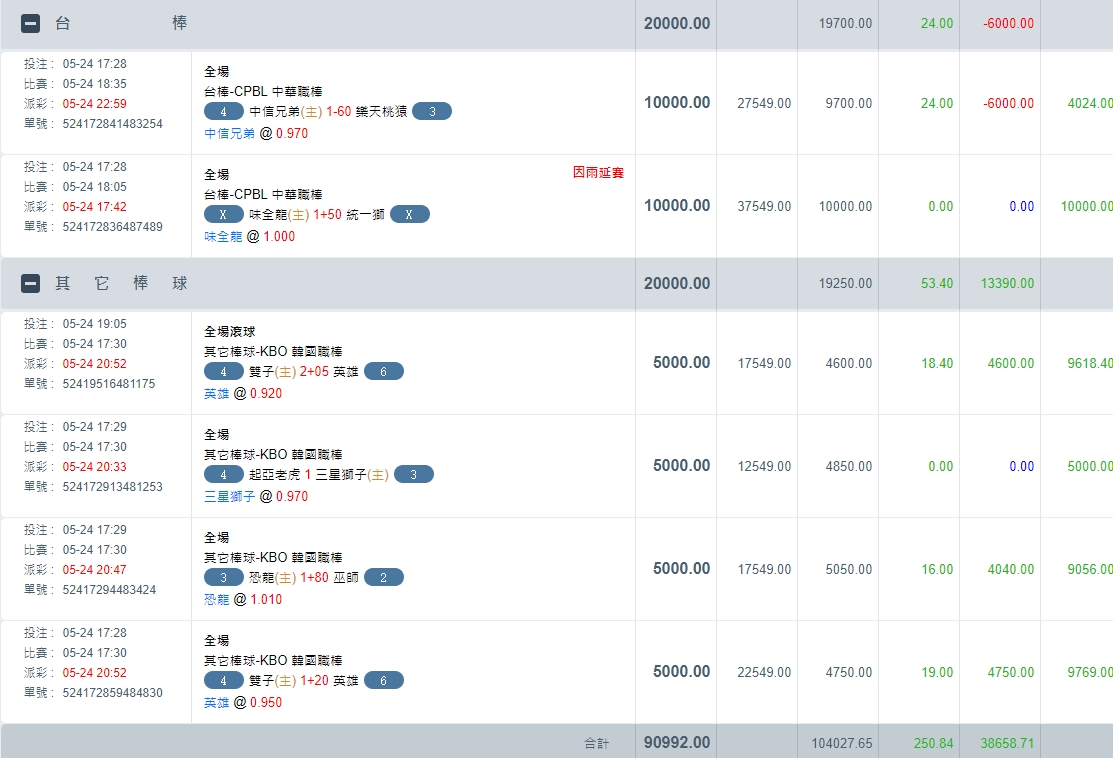
Task: Click score badge 4 before 起亞老虎
Action: (224, 475)
